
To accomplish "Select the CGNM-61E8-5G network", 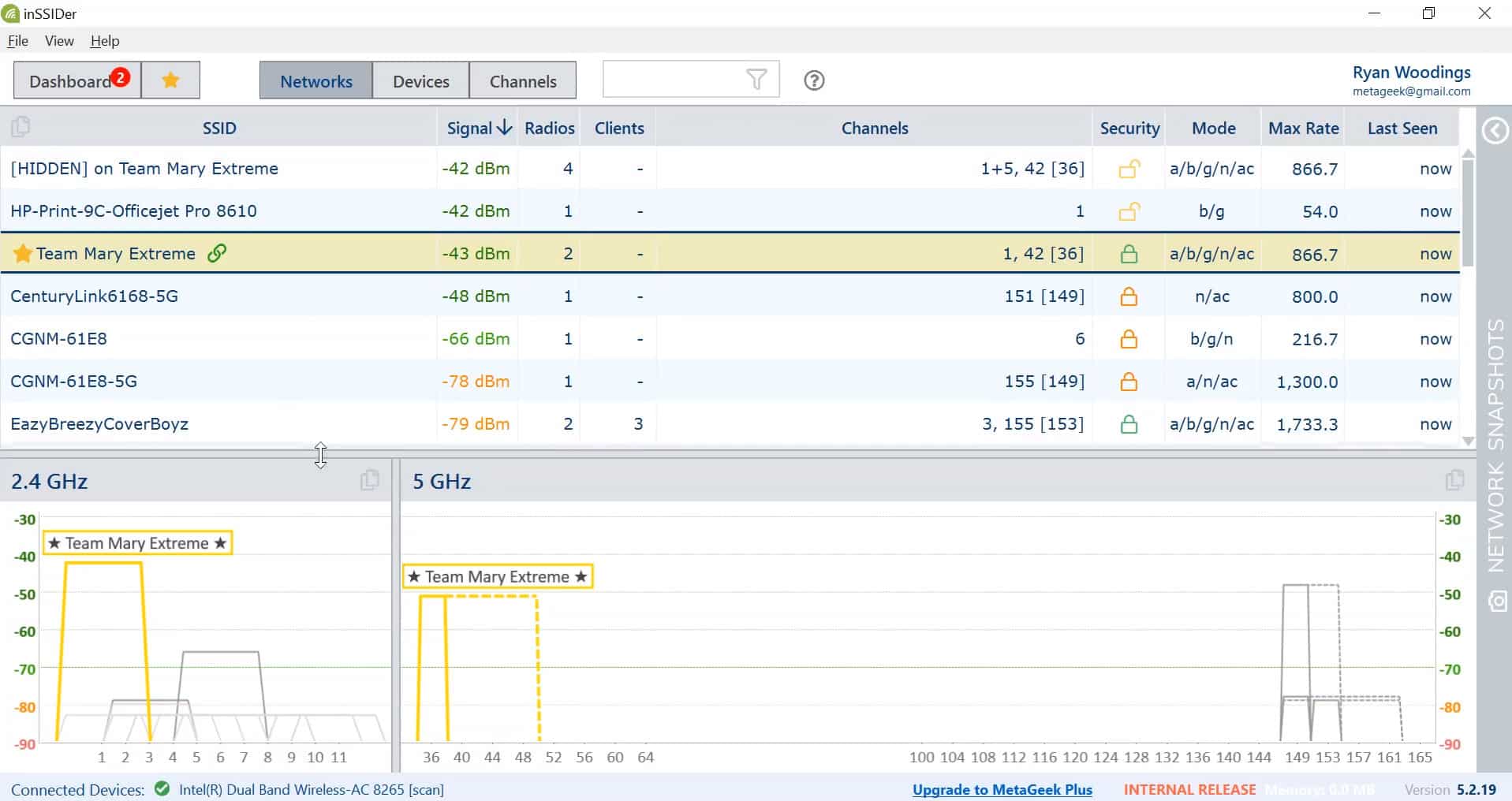I will click(730, 381).
